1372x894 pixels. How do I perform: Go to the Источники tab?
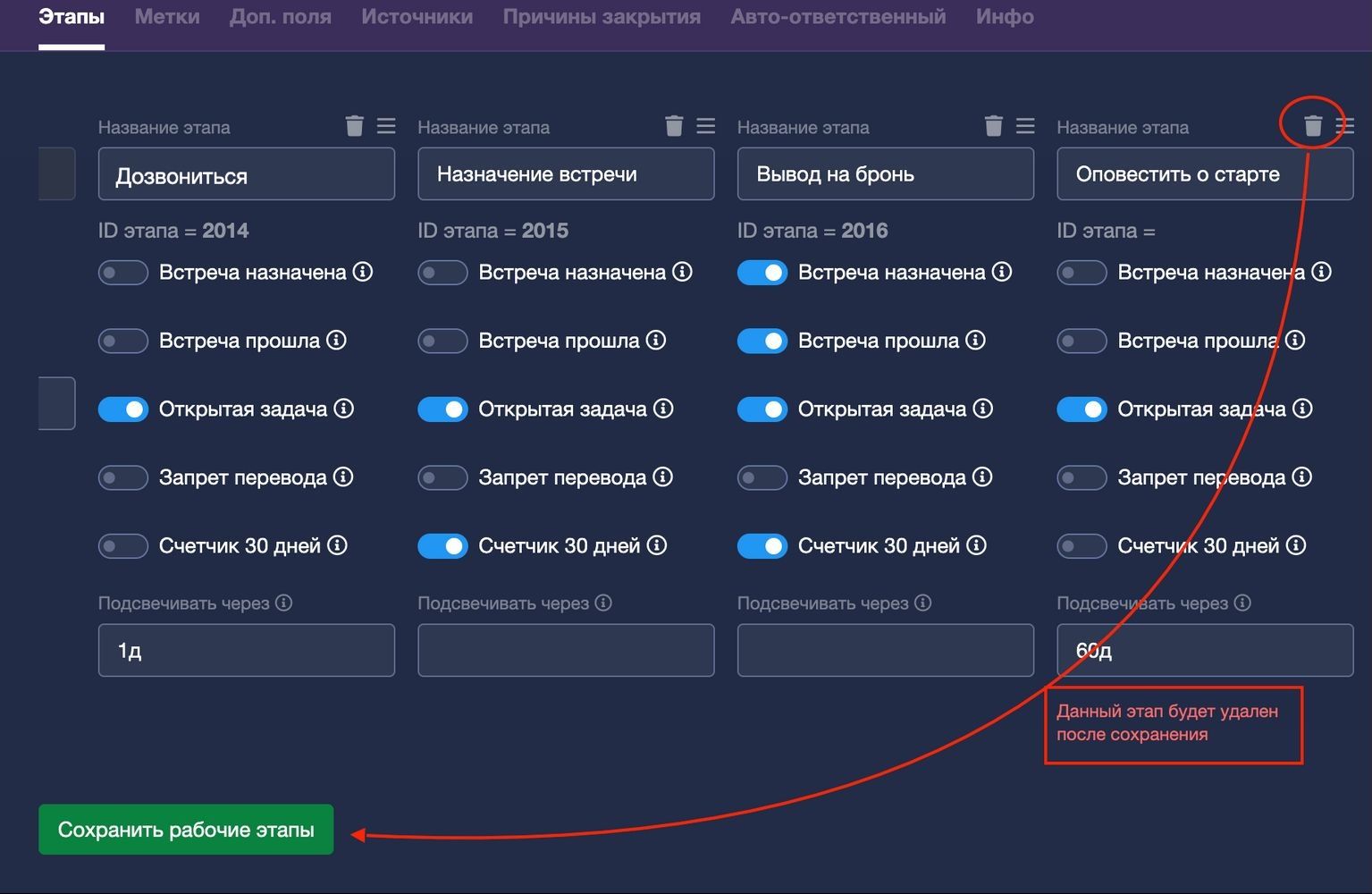417,17
